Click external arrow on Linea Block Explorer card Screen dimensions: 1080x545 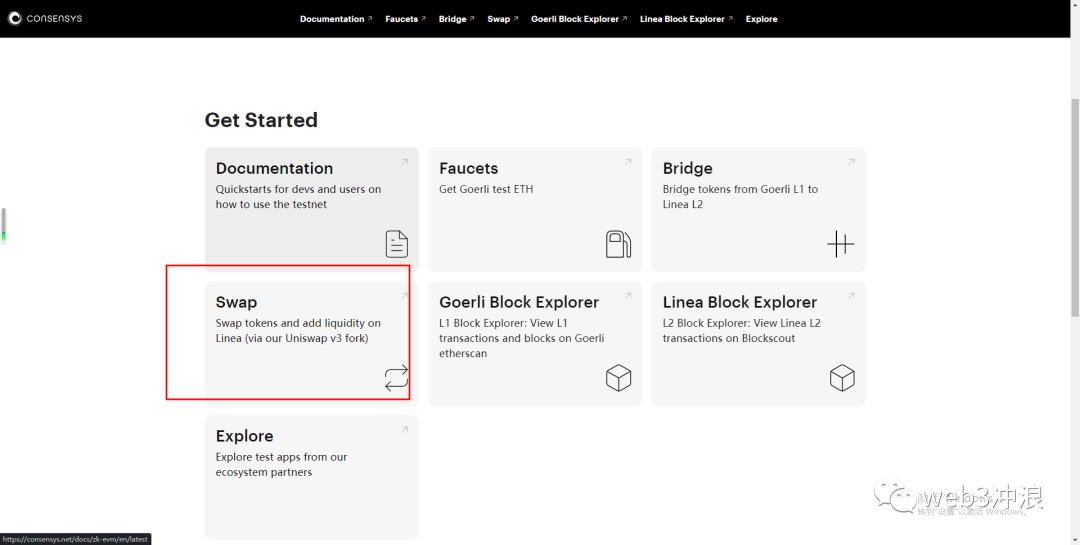tap(851, 296)
